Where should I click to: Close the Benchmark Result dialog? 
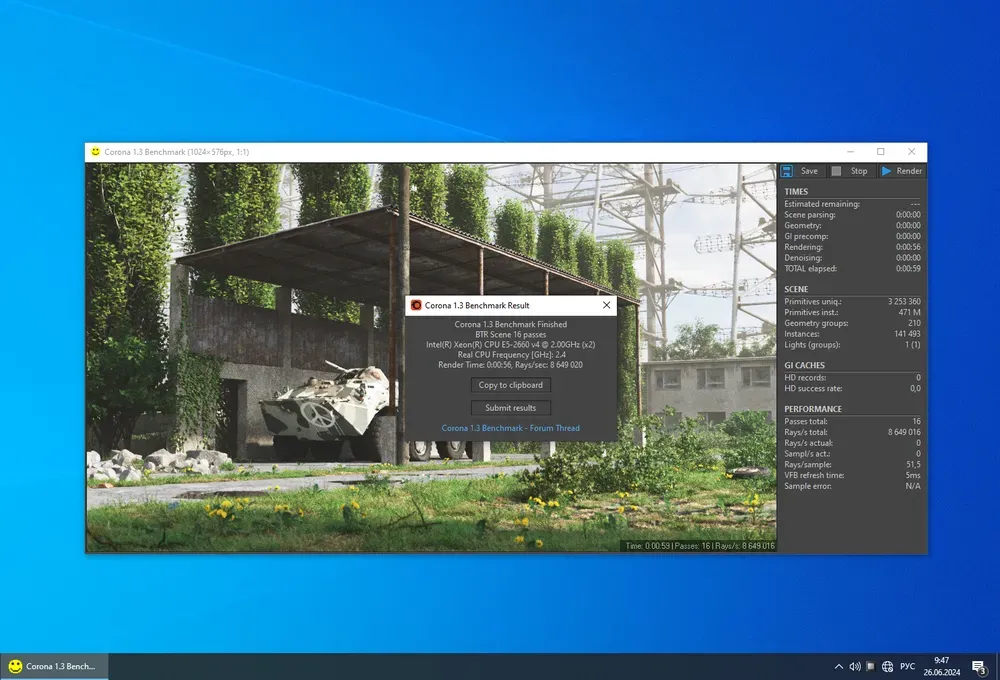(606, 305)
